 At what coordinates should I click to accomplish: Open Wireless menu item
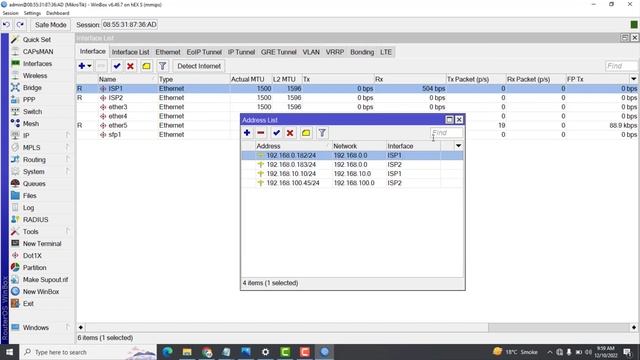(x=35, y=76)
